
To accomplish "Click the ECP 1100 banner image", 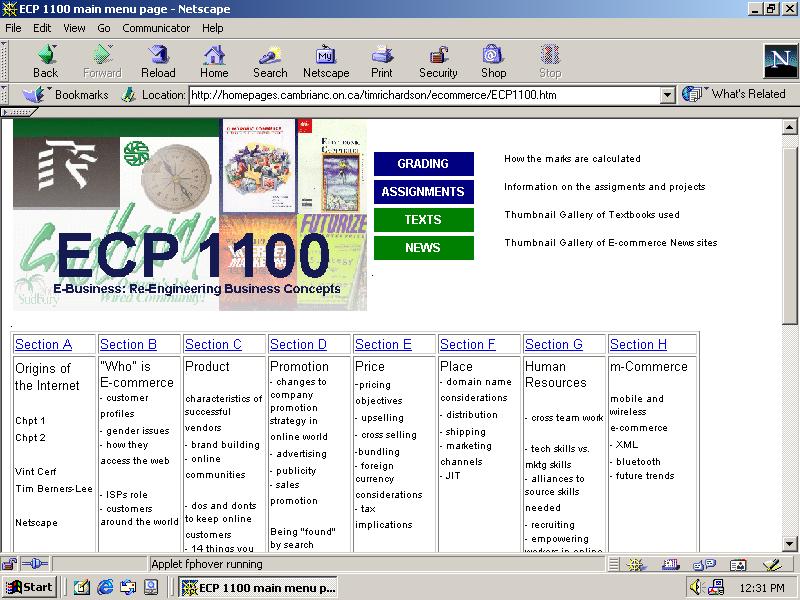I will (190, 215).
